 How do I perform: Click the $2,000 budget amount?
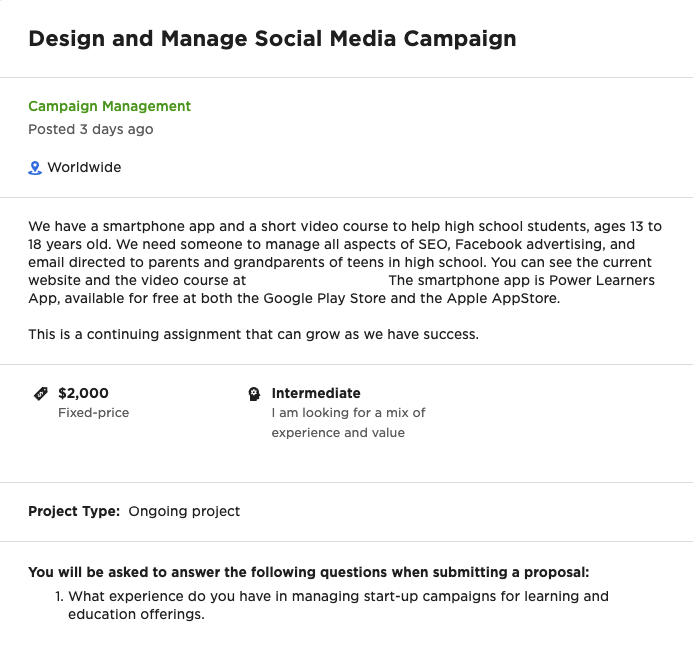(83, 393)
